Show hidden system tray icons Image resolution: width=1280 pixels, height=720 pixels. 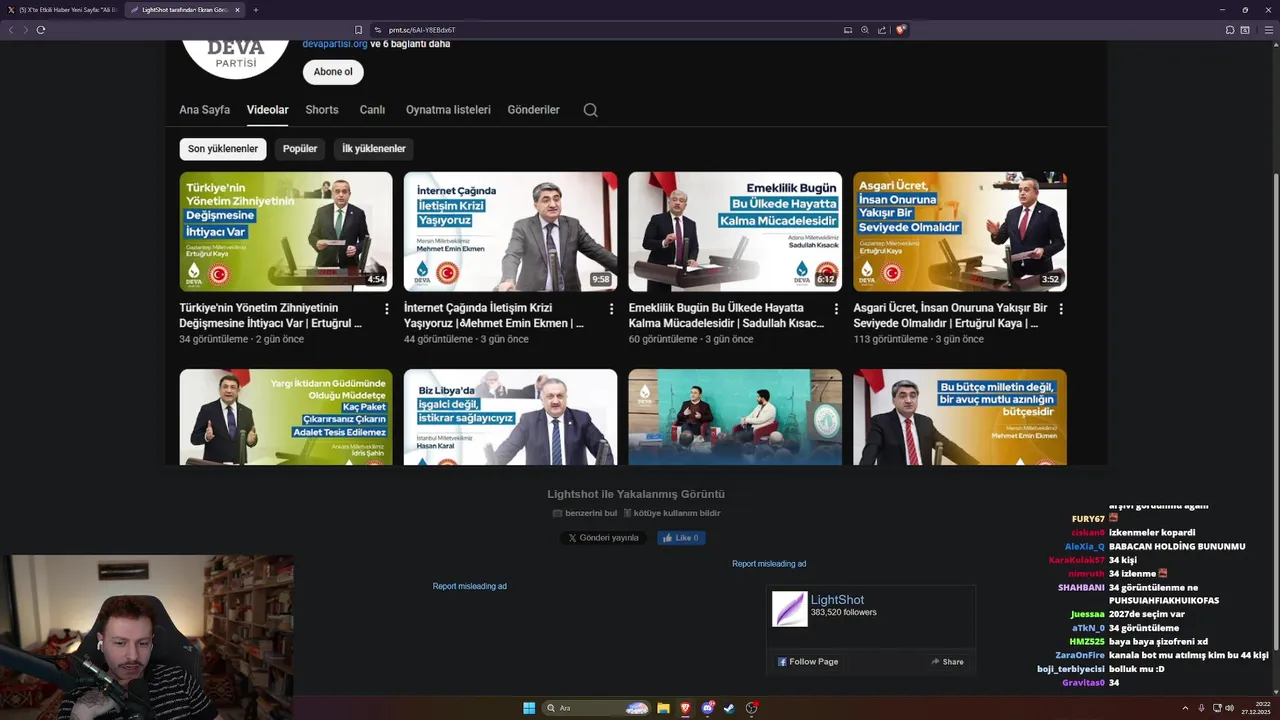tap(1186, 708)
